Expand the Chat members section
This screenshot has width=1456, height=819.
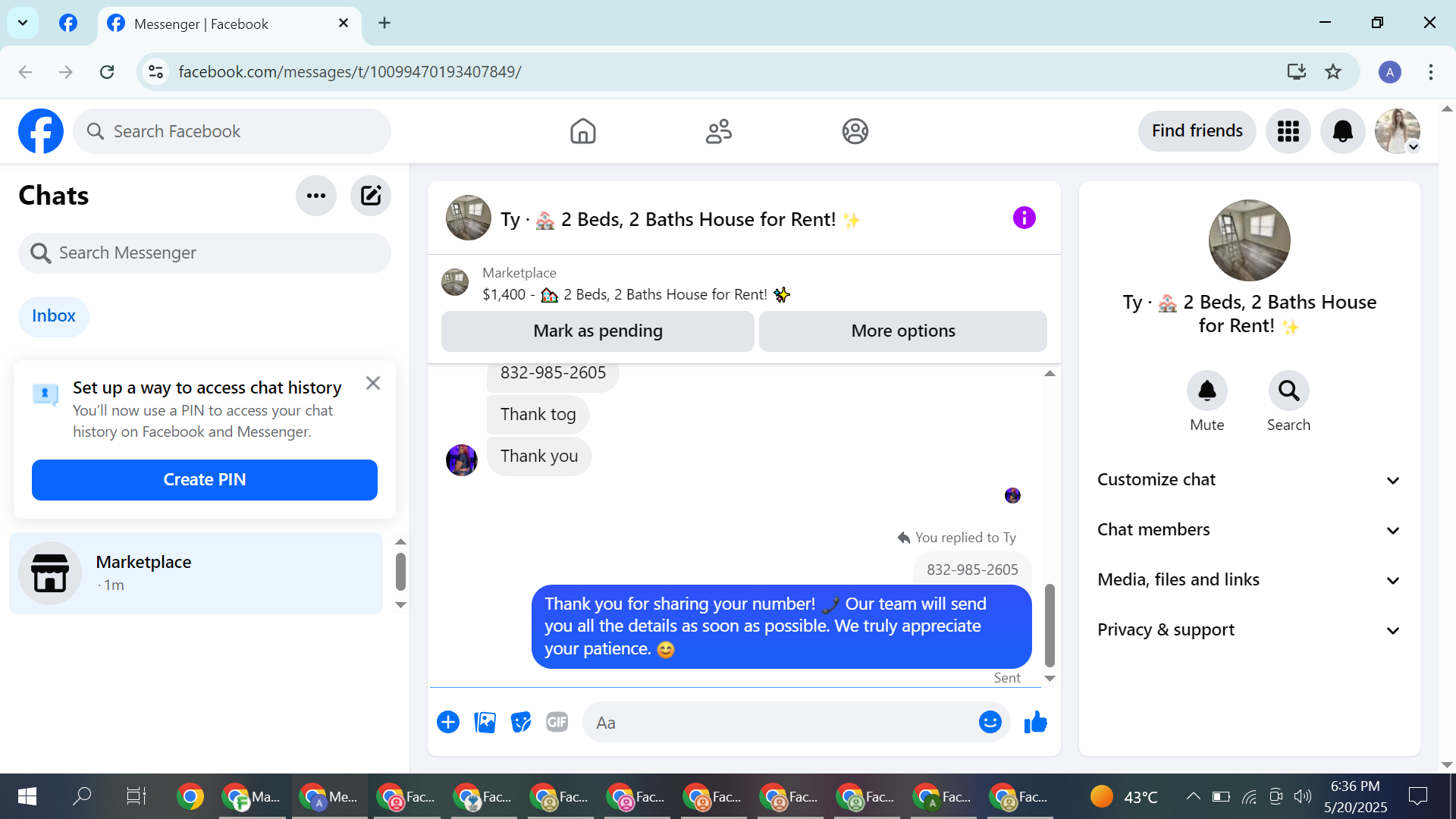(1248, 530)
